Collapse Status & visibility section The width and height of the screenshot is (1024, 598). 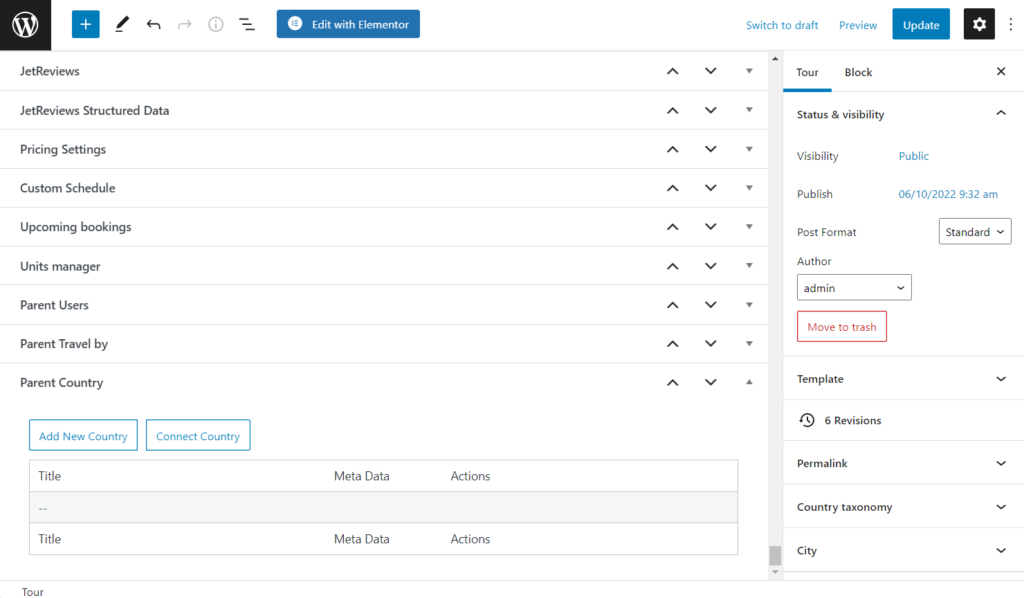[x=1000, y=114]
